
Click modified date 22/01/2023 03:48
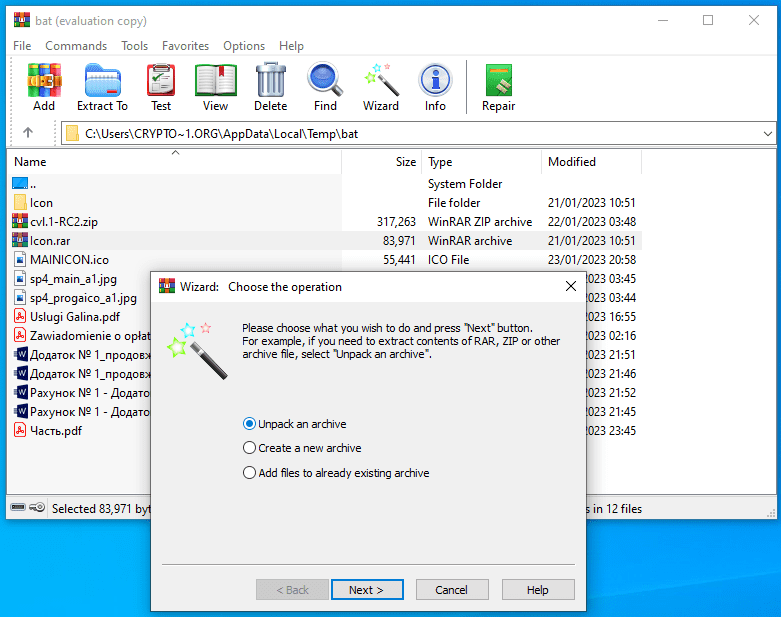pyautogui.click(x=592, y=222)
